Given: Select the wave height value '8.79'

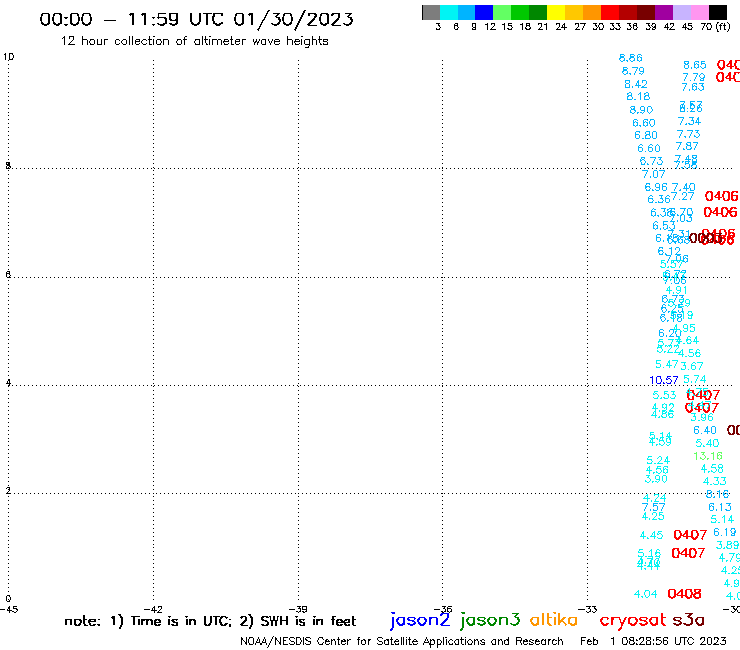Looking at the screenshot, I should [633, 71].
